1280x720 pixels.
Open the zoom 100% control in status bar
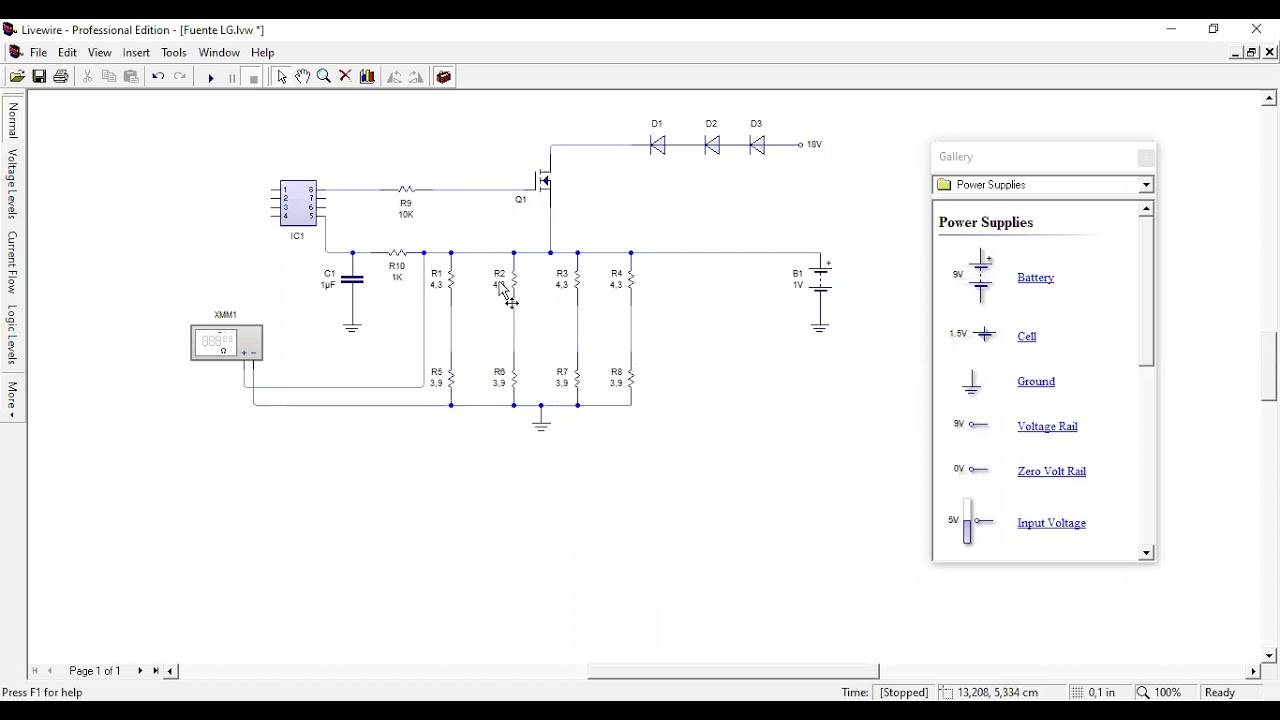(1160, 693)
